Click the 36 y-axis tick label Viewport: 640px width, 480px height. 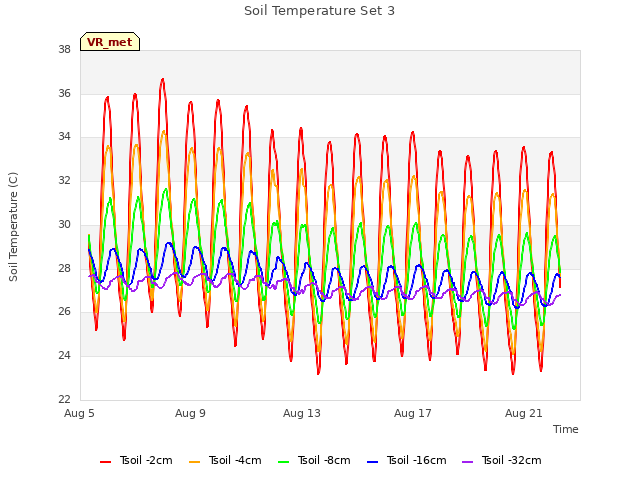pos(64,93)
